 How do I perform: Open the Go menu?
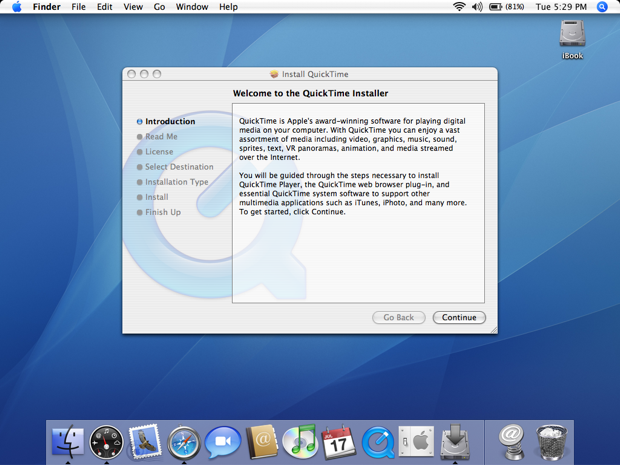159,7
